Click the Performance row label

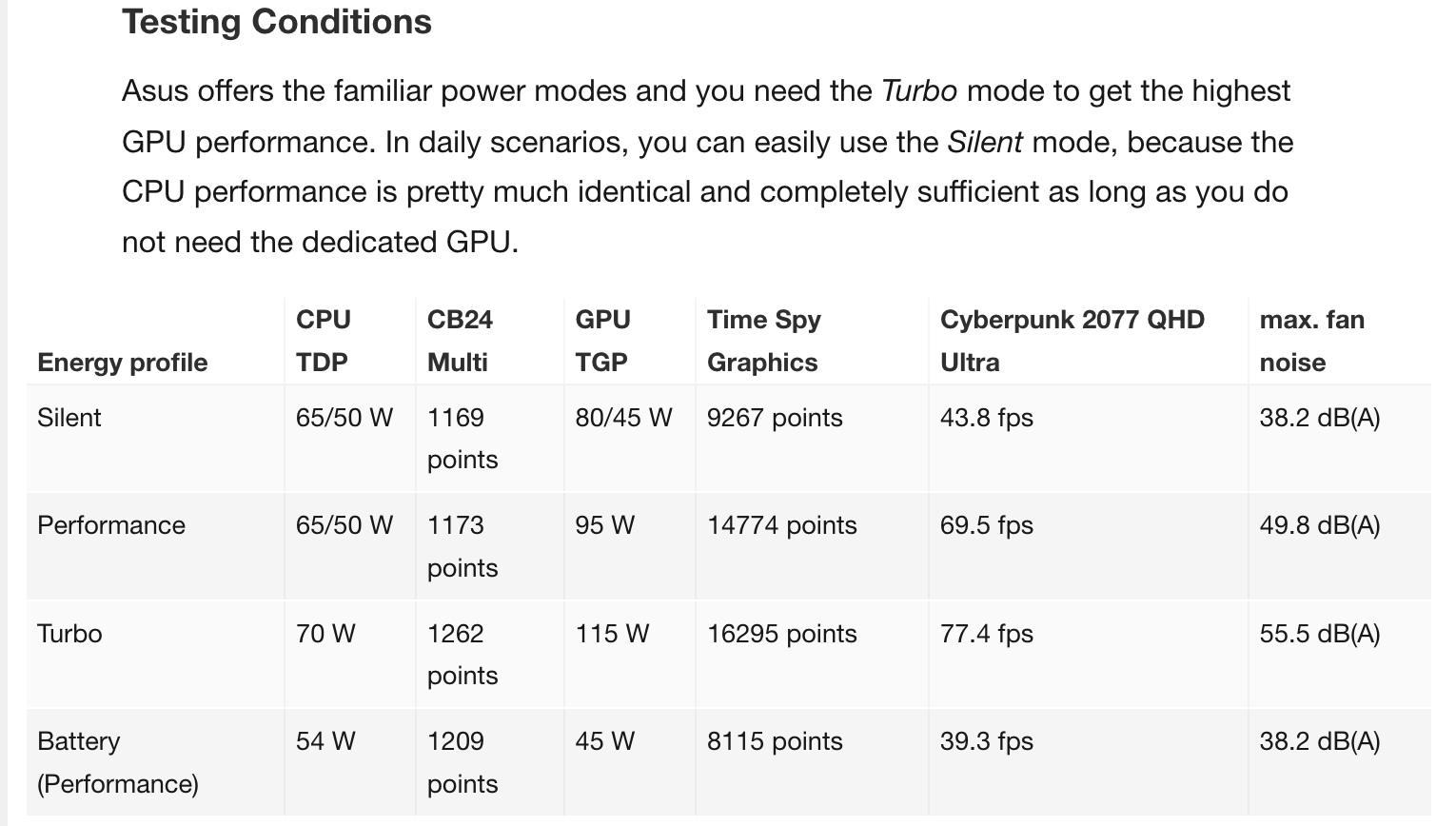coord(111,525)
